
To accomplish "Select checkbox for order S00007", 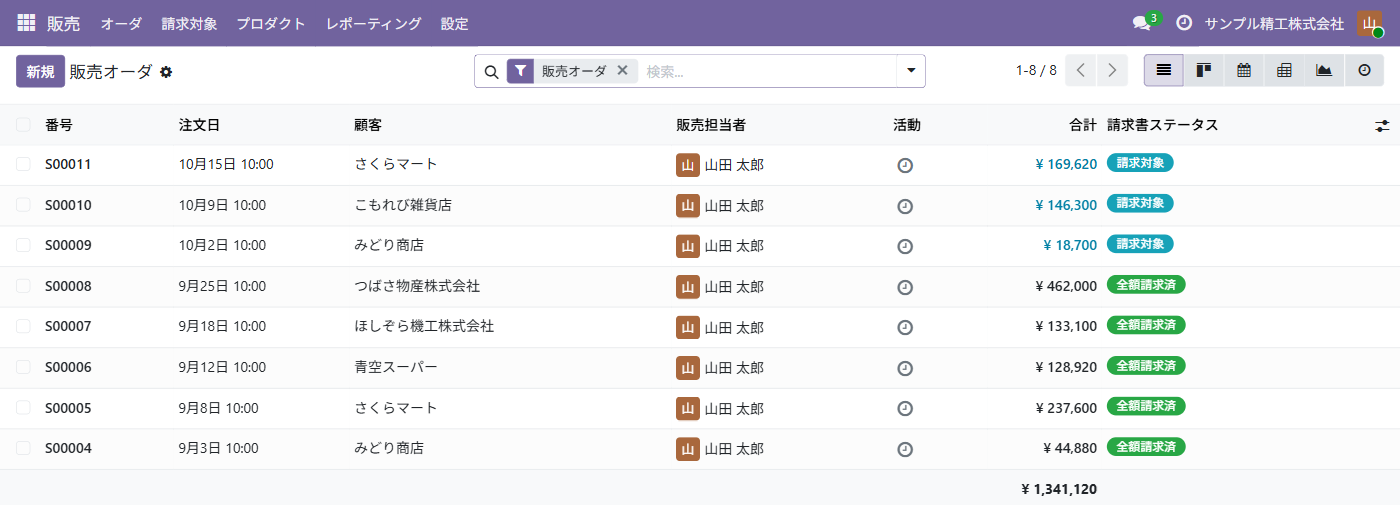I will [23, 326].
